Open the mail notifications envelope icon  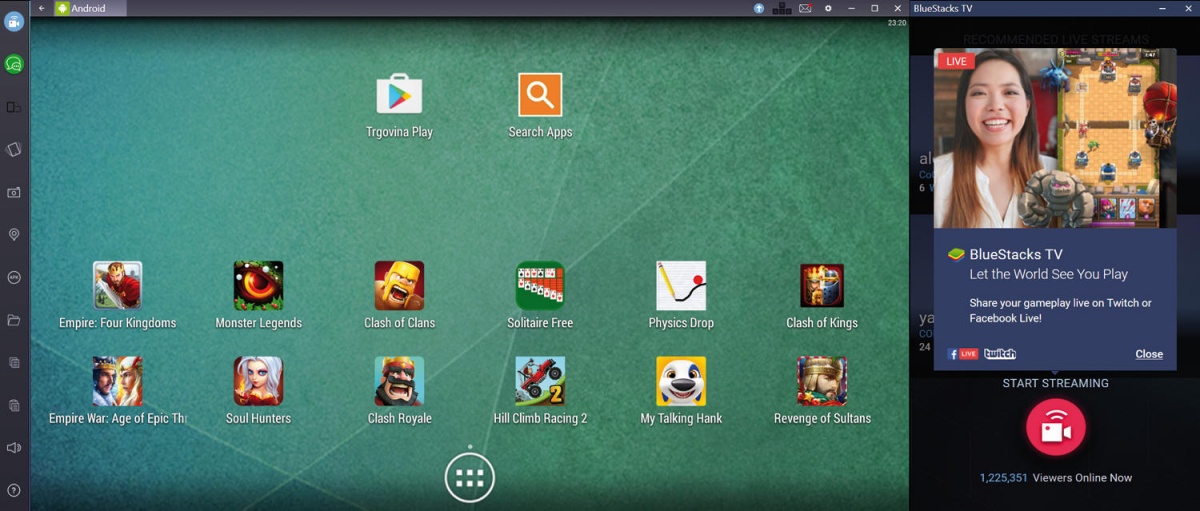pos(805,8)
